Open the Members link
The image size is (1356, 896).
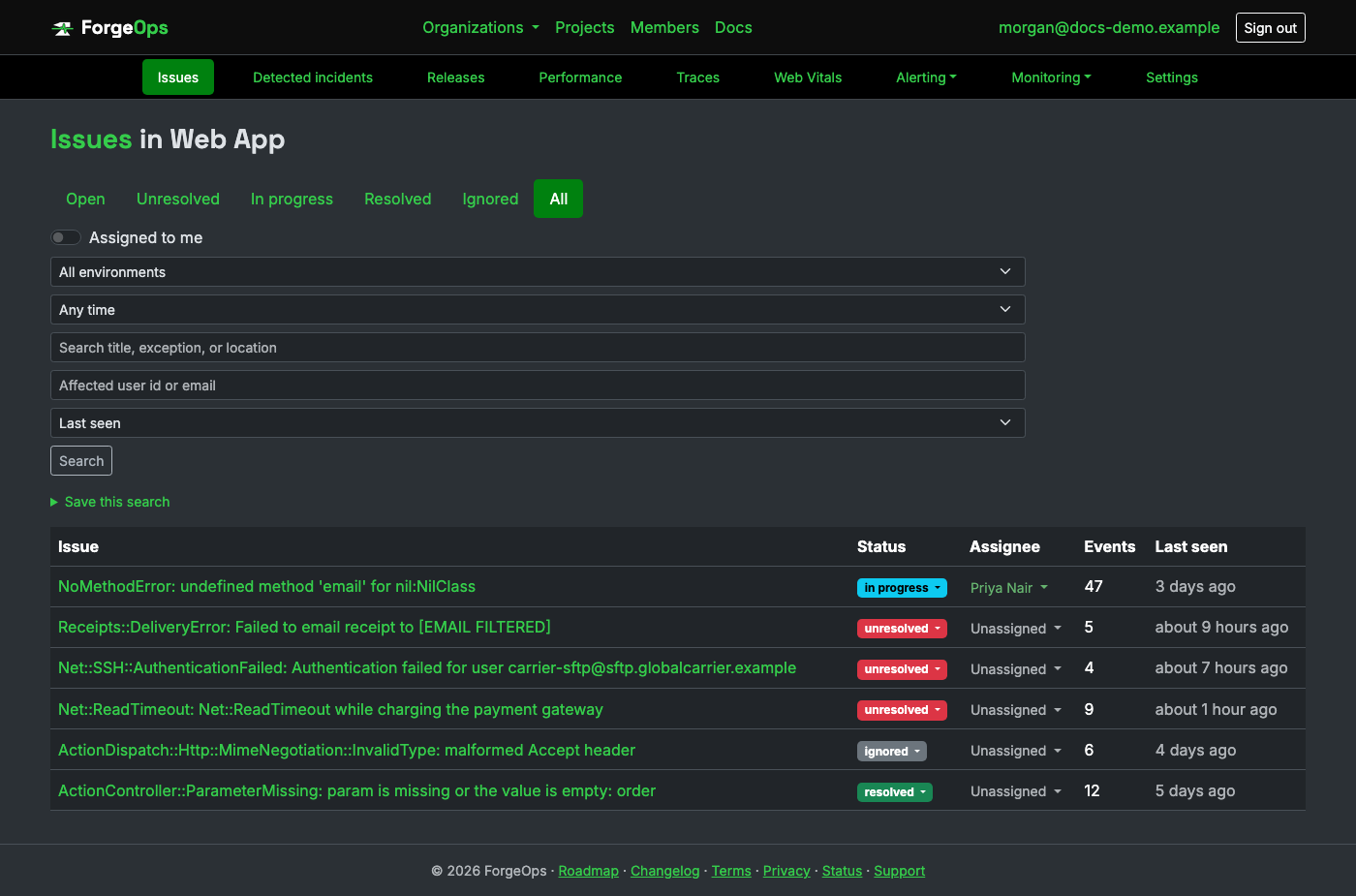click(664, 27)
